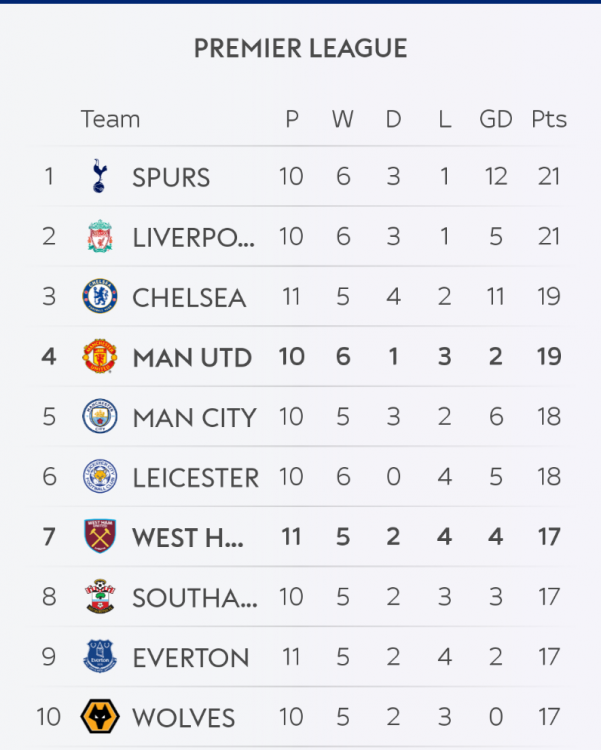Click the Team column header
The width and height of the screenshot is (601, 750).
[x=110, y=119]
